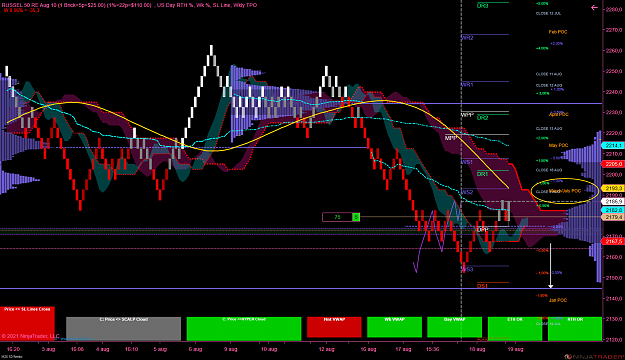Click the WS2 pivot label
This screenshot has width=625, height=360.
click(467, 192)
